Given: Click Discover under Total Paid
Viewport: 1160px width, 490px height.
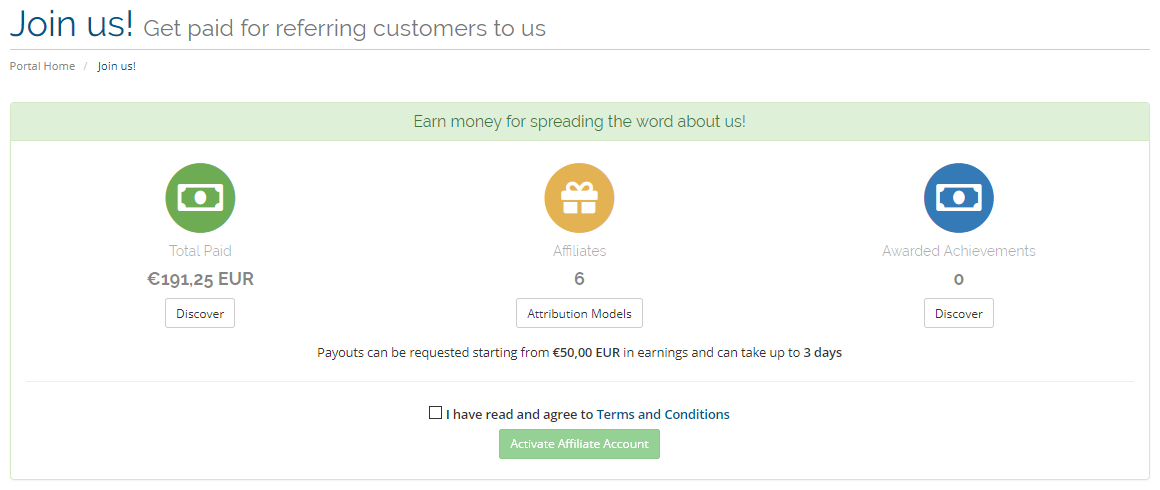Looking at the screenshot, I should coord(200,313).
